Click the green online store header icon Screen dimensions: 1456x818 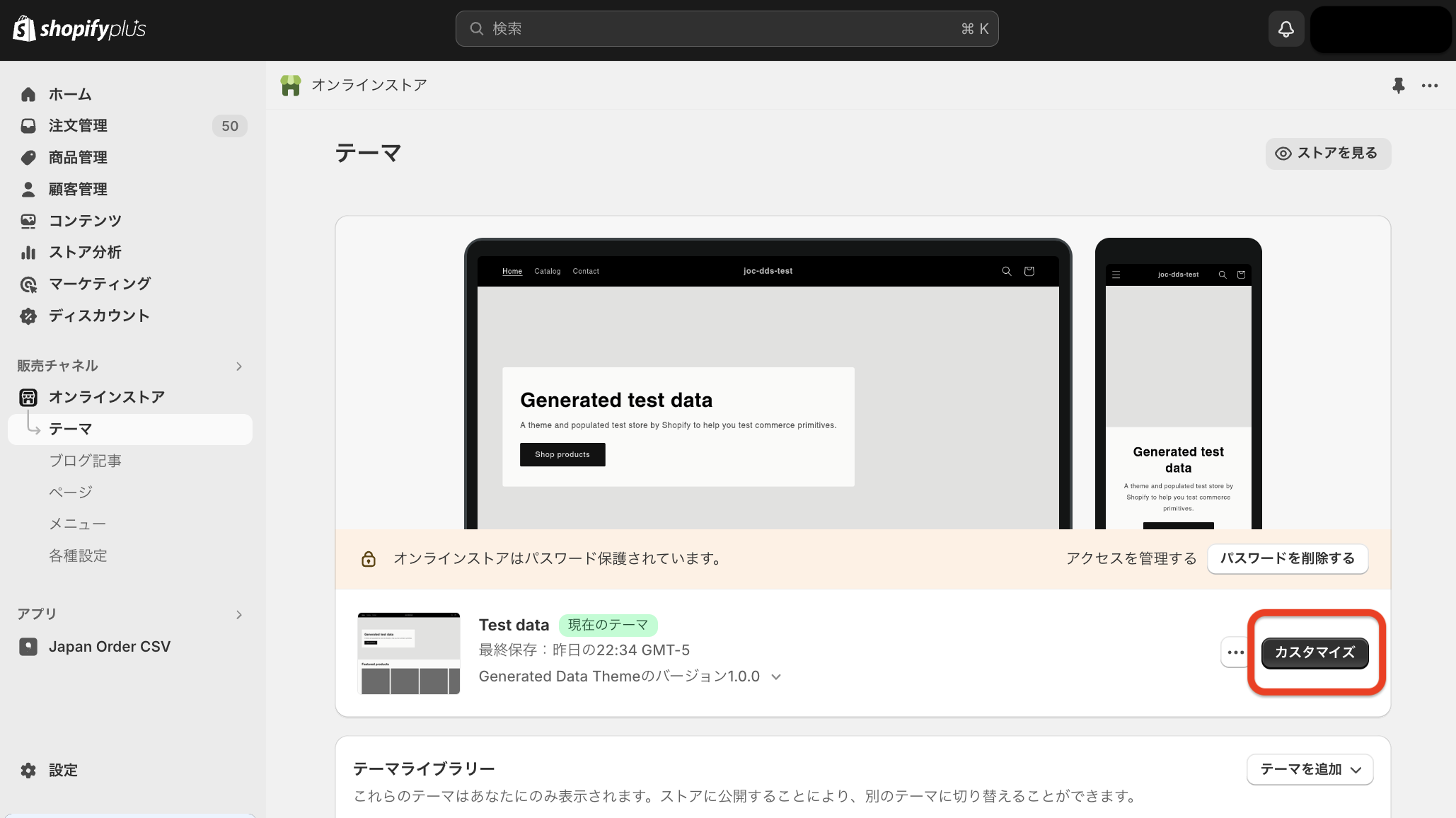pyautogui.click(x=291, y=86)
